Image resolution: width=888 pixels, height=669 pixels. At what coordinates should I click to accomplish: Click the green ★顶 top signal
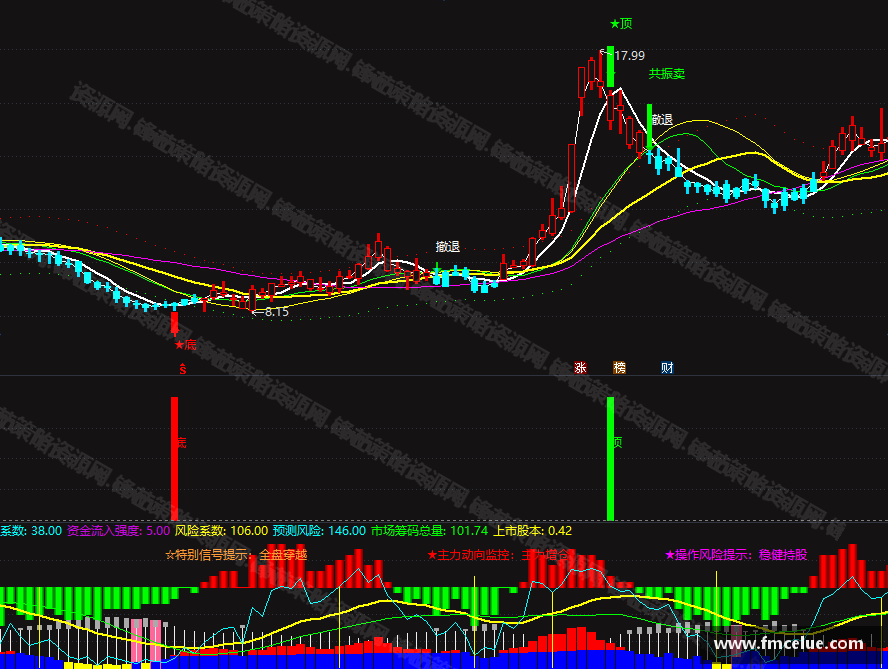[621, 24]
